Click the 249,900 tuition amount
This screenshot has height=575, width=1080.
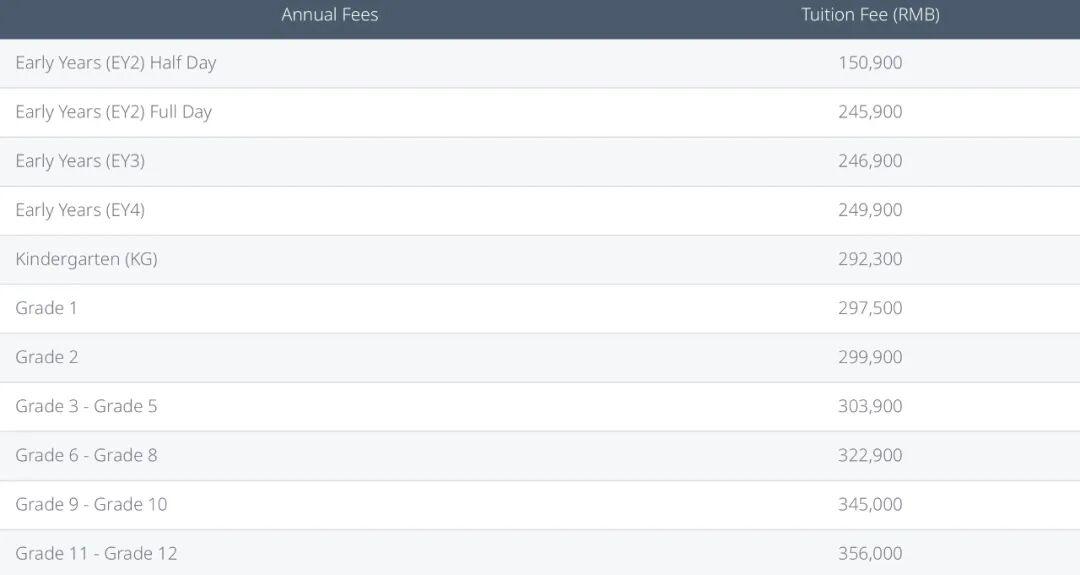pyautogui.click(x=870, y=210)
